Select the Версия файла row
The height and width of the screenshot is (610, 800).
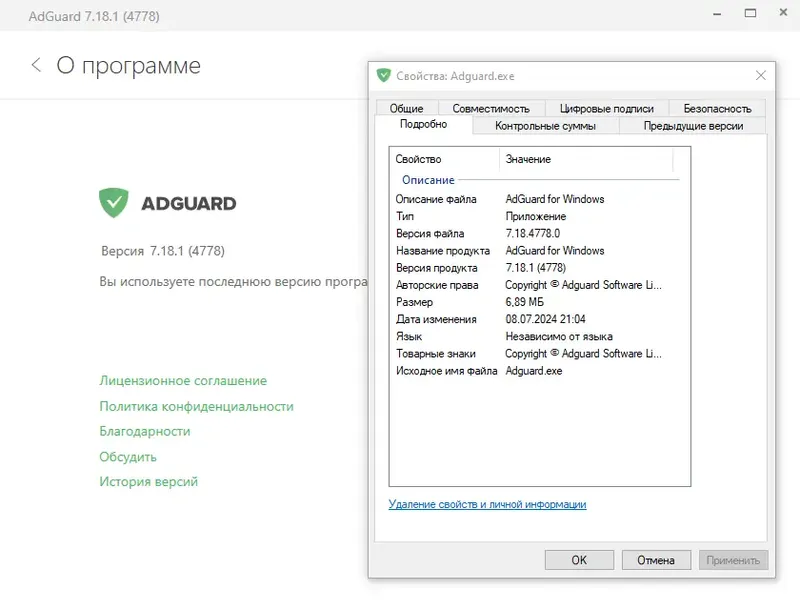(537, 234)
